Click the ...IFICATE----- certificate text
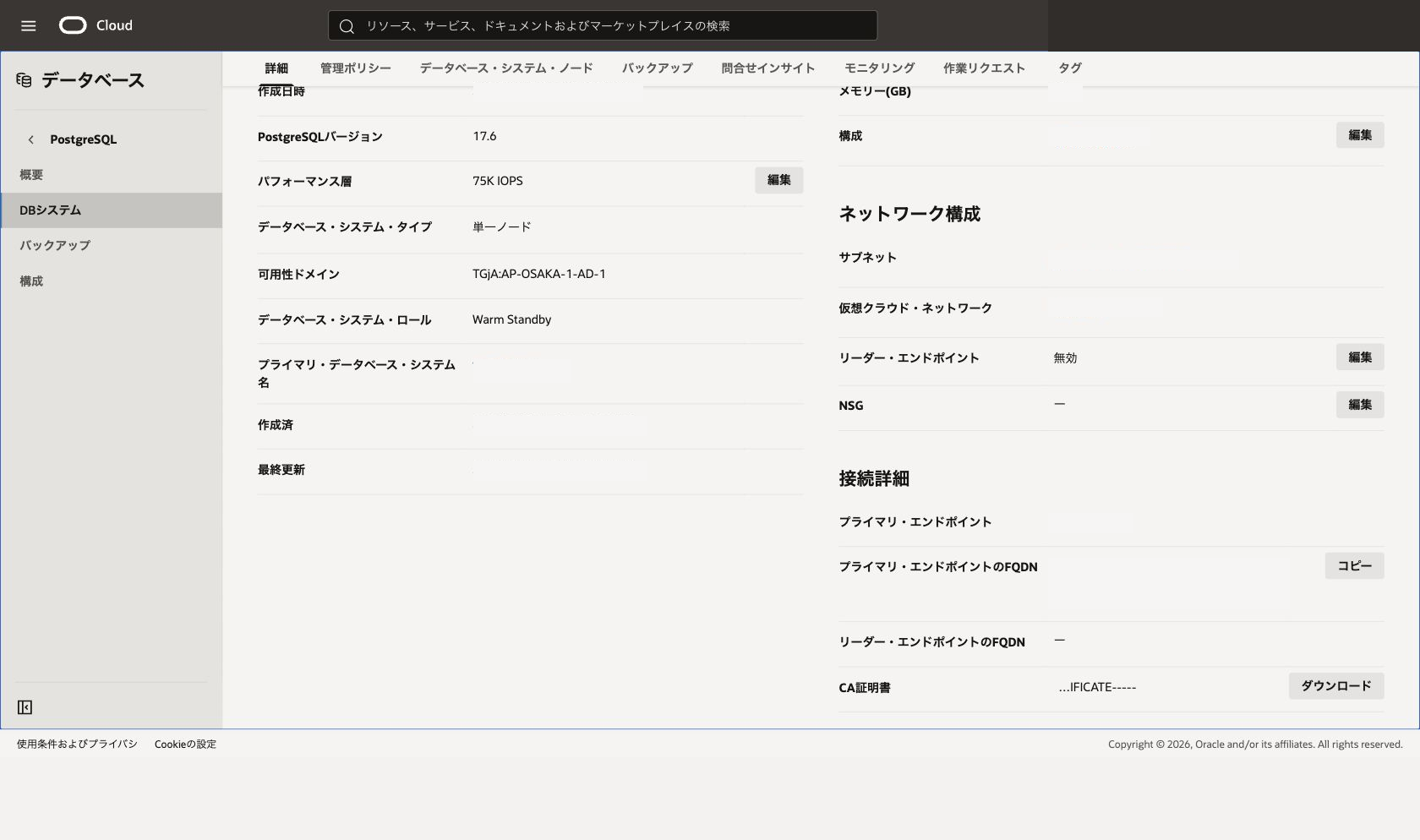 1097,687
